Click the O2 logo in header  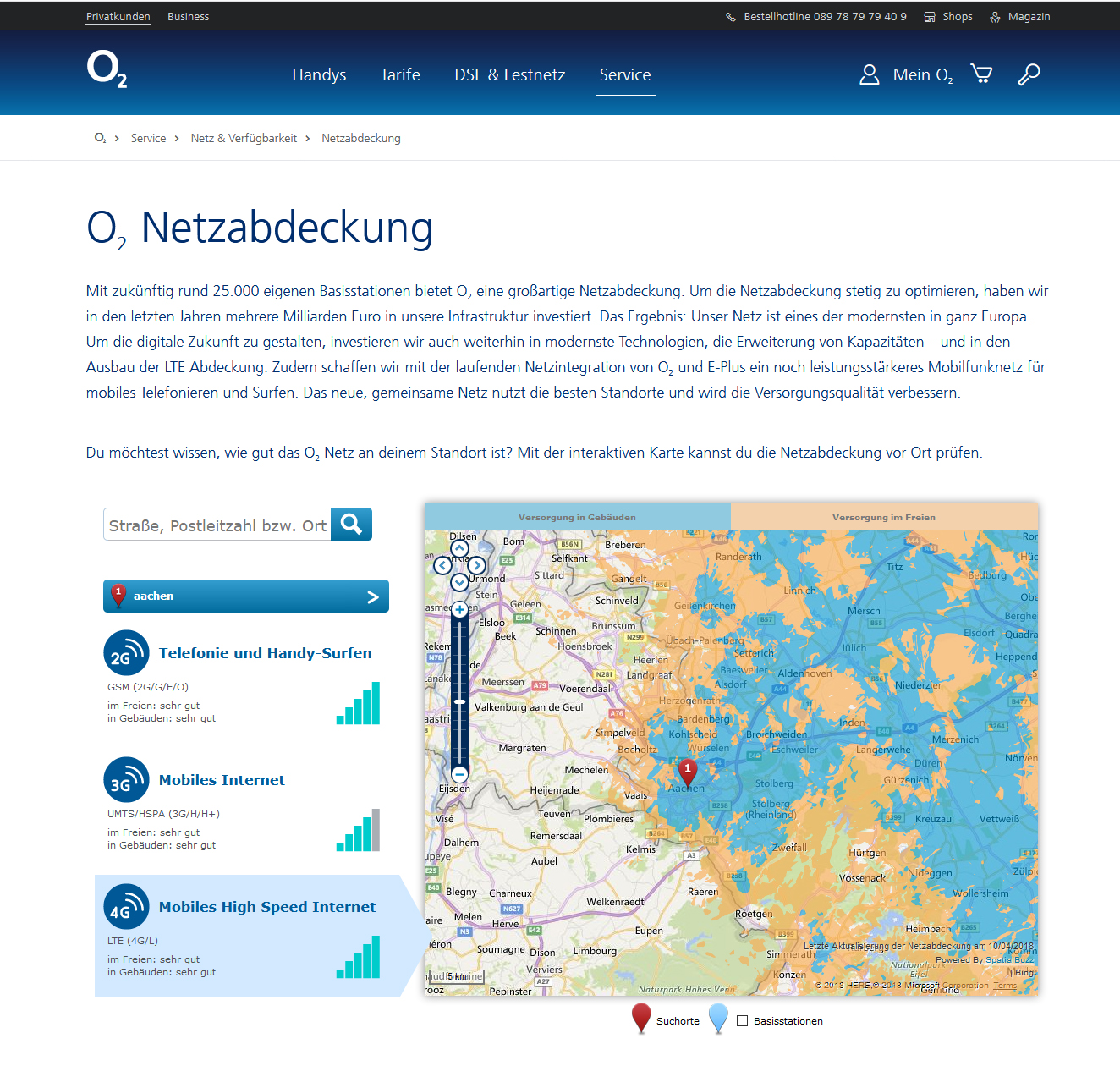[x=107, y=69]
